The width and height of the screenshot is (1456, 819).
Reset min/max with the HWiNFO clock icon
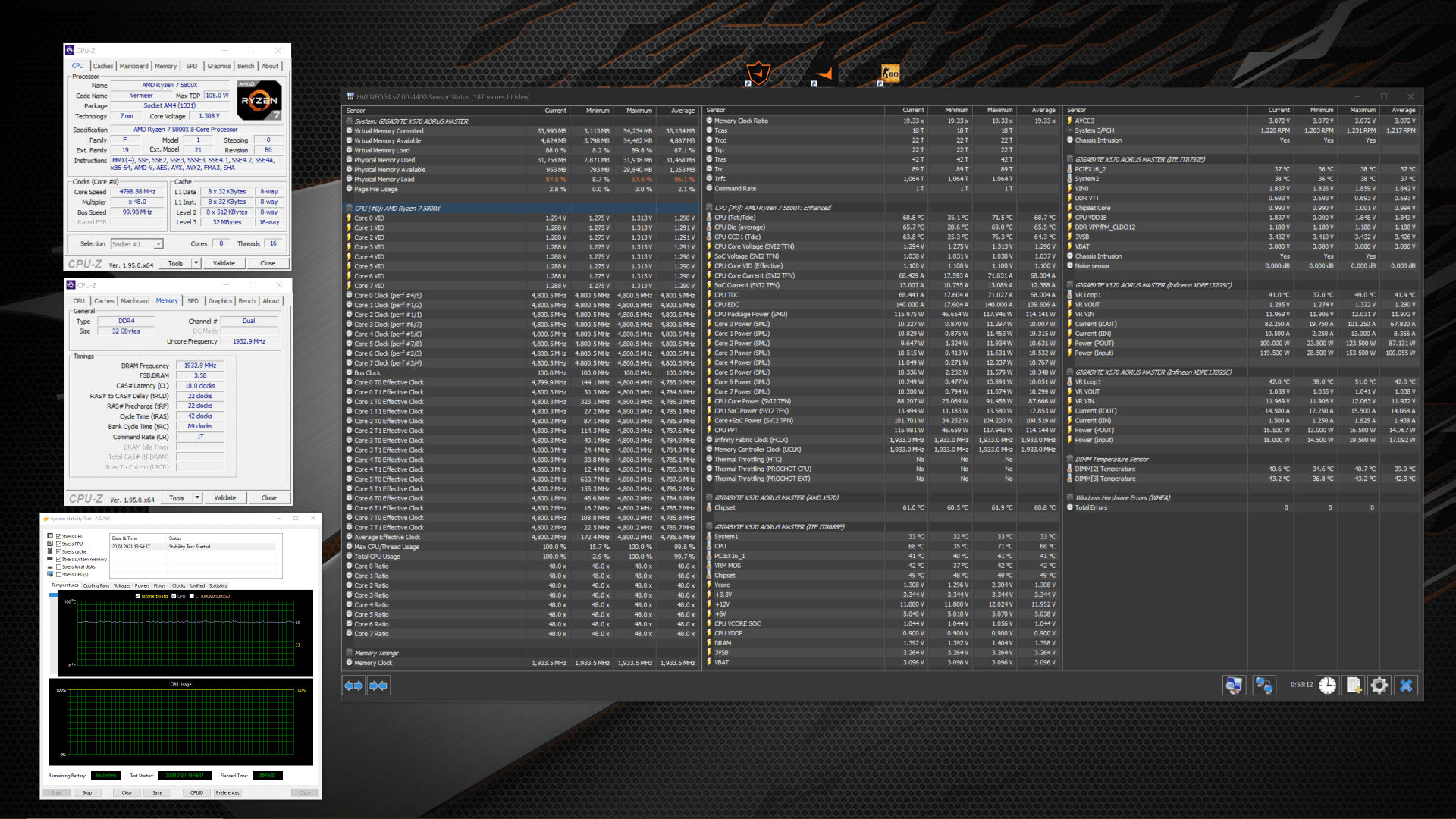click(x=1328, y=686)
